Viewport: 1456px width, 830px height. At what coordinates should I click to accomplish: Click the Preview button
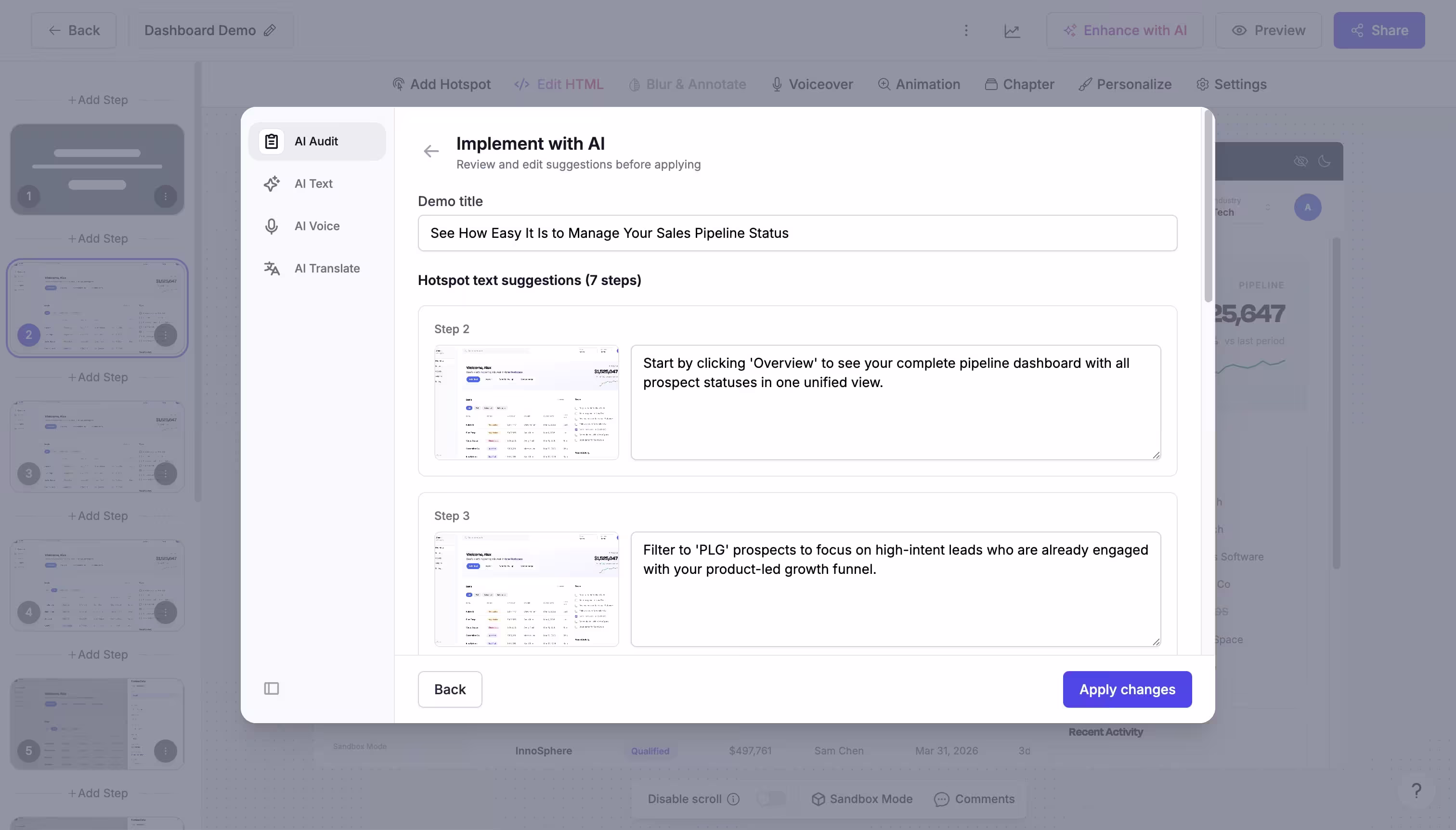1268,30
